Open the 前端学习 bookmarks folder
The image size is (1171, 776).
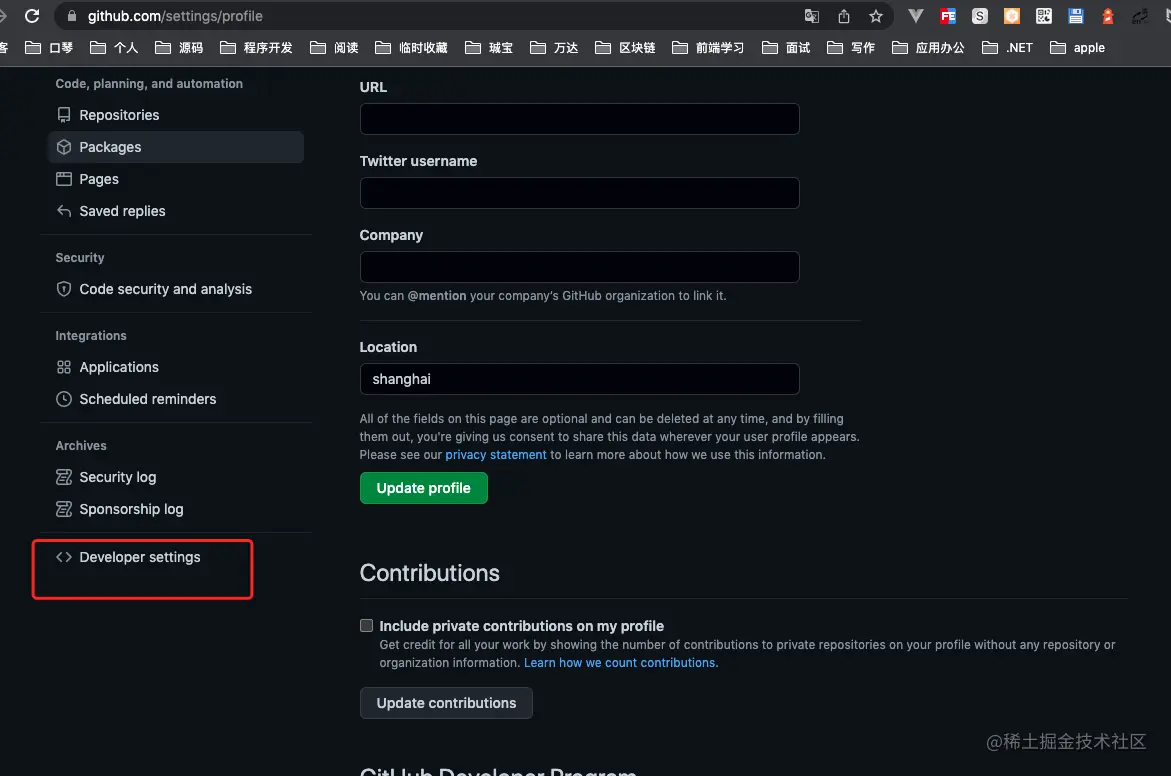coord(708,48)
